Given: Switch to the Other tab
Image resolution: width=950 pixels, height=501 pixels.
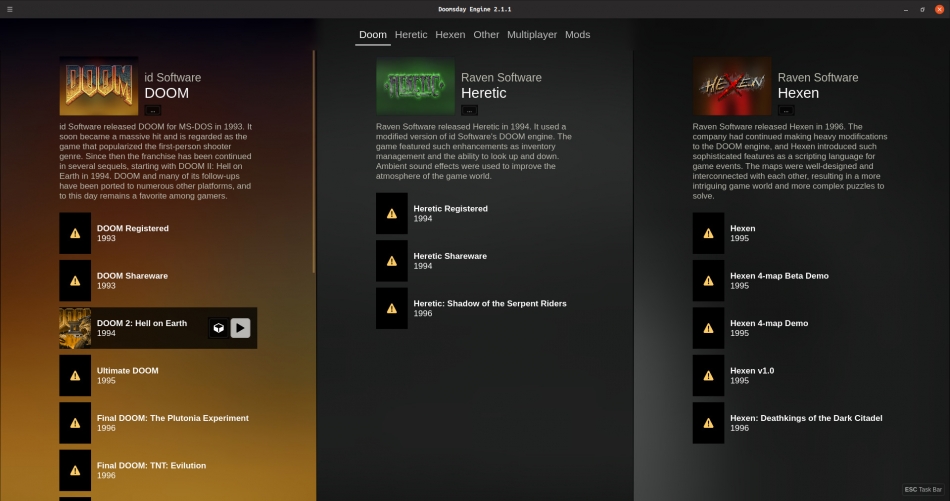Looking at the screenshot, I should (486, 35).
